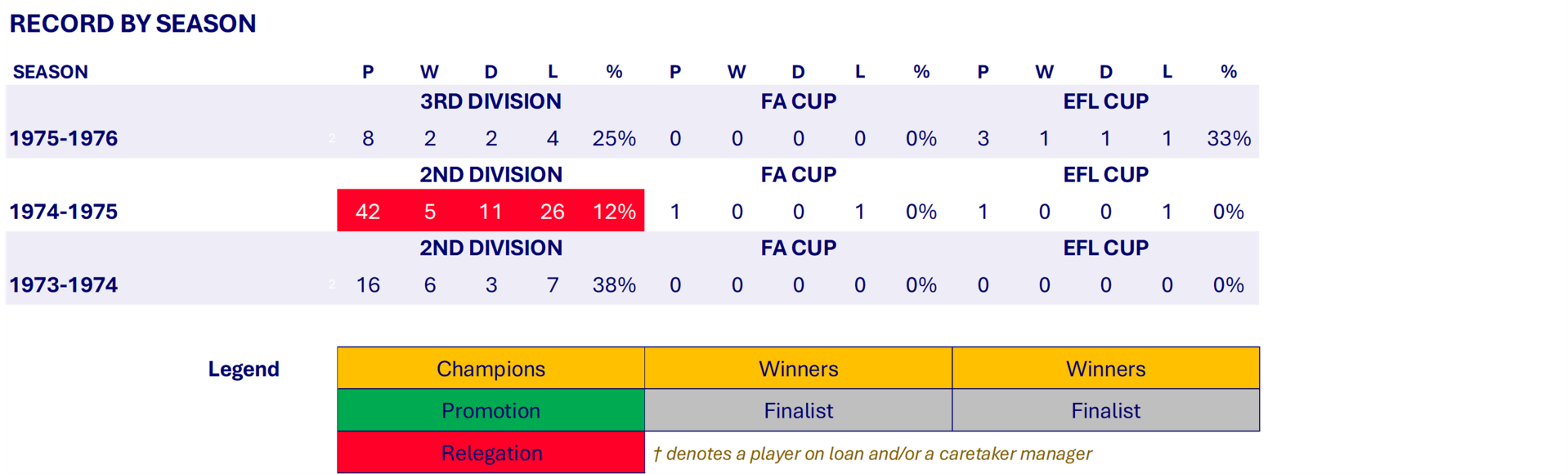Screen dimensions: 1568x474
Task: Click the red cell with 26 losses
Action: point(552,212)
